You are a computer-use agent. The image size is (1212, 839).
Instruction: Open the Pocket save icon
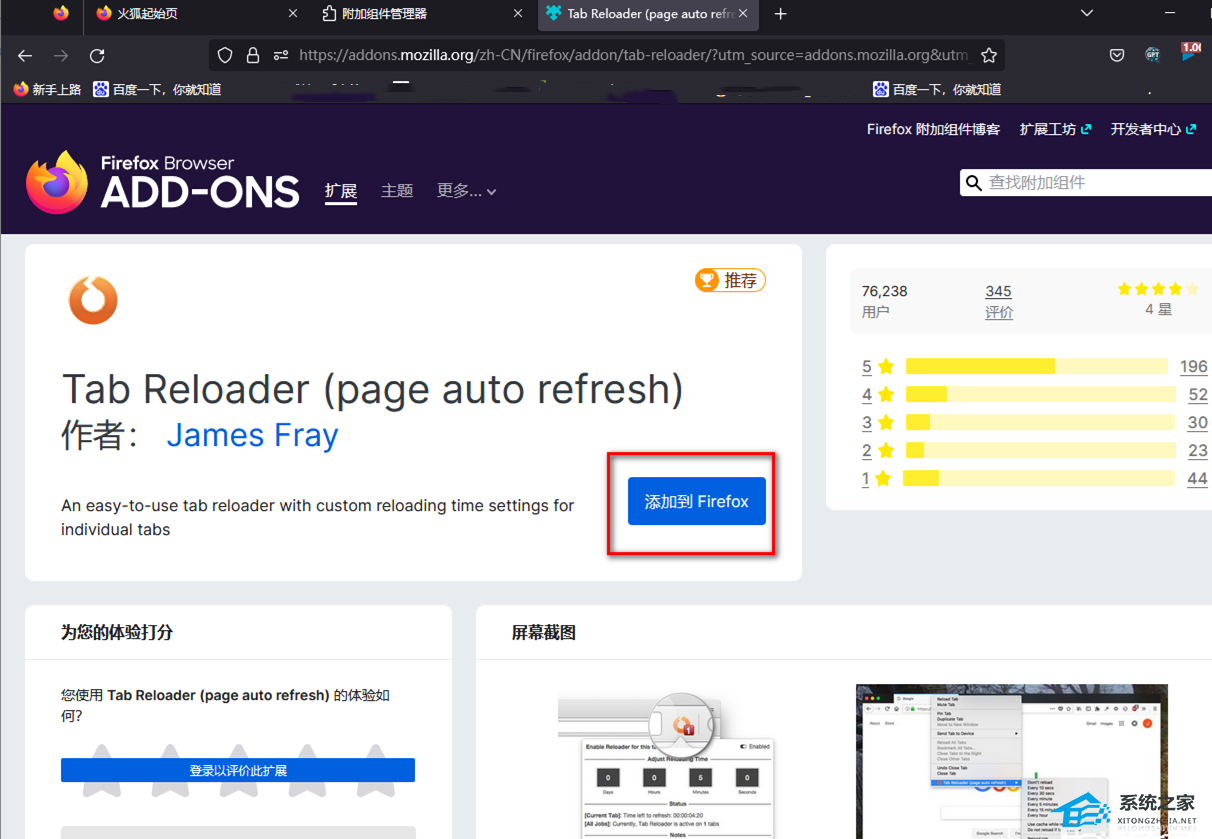1117,56
